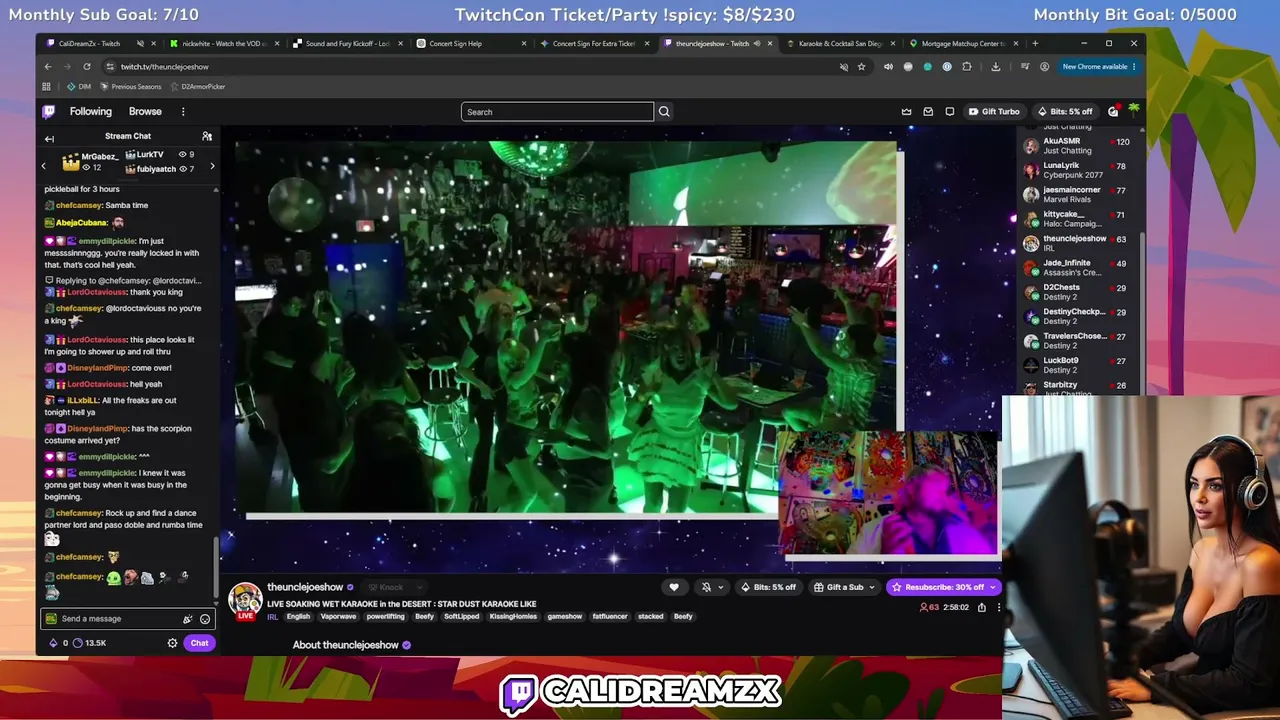Reload the page in Chrome
The height and width of the screenshot is (720, 1280).
point(87,67)
